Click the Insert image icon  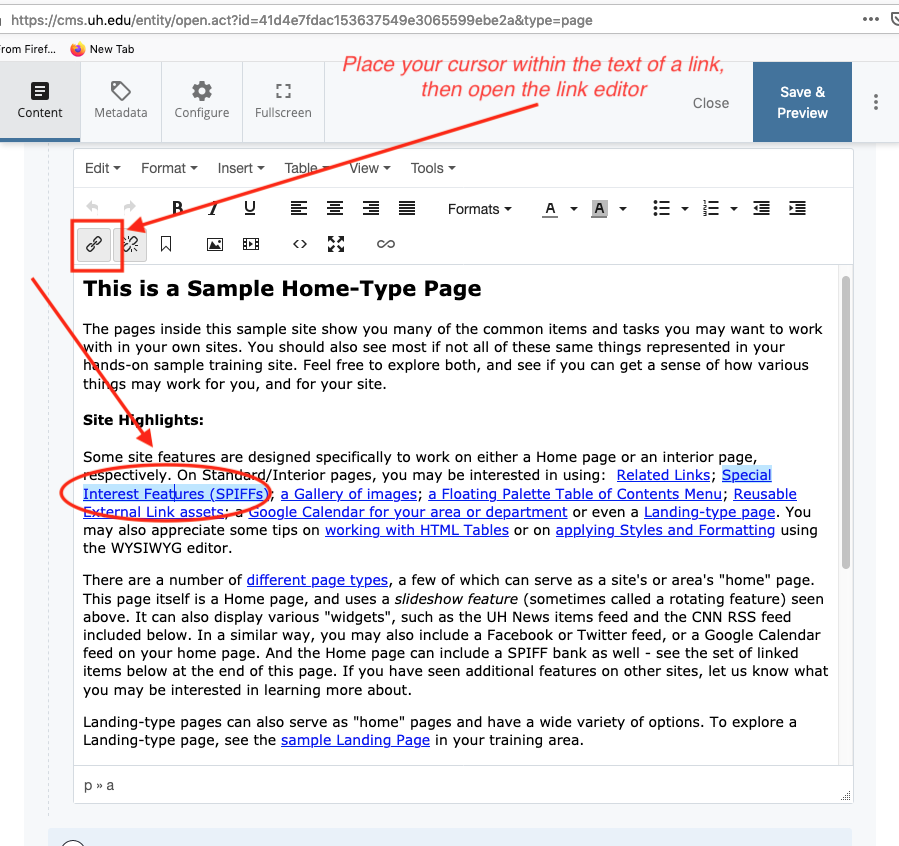[x=214, y=245]
